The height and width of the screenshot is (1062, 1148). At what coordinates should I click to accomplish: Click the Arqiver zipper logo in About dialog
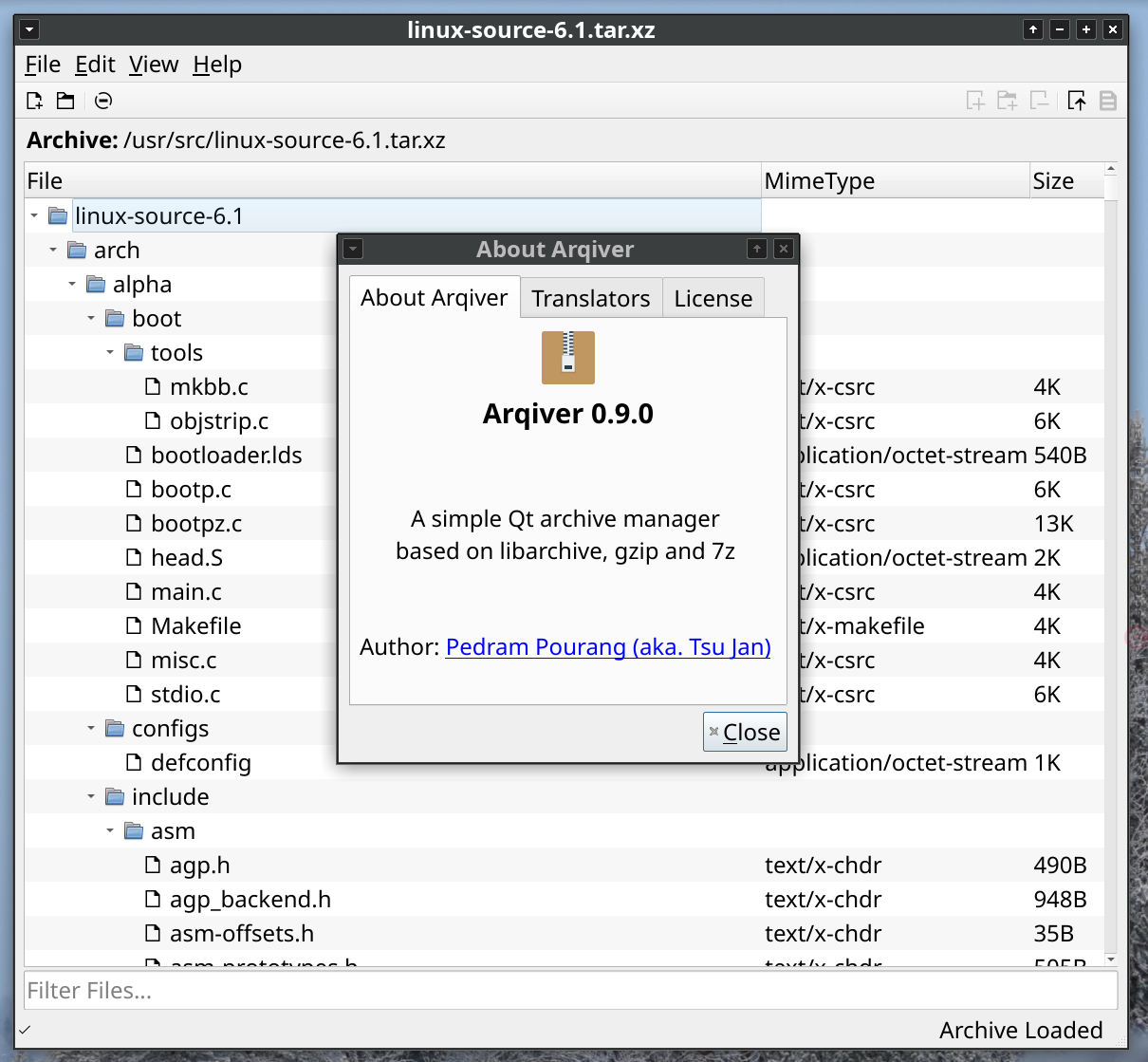coord(568,358)
